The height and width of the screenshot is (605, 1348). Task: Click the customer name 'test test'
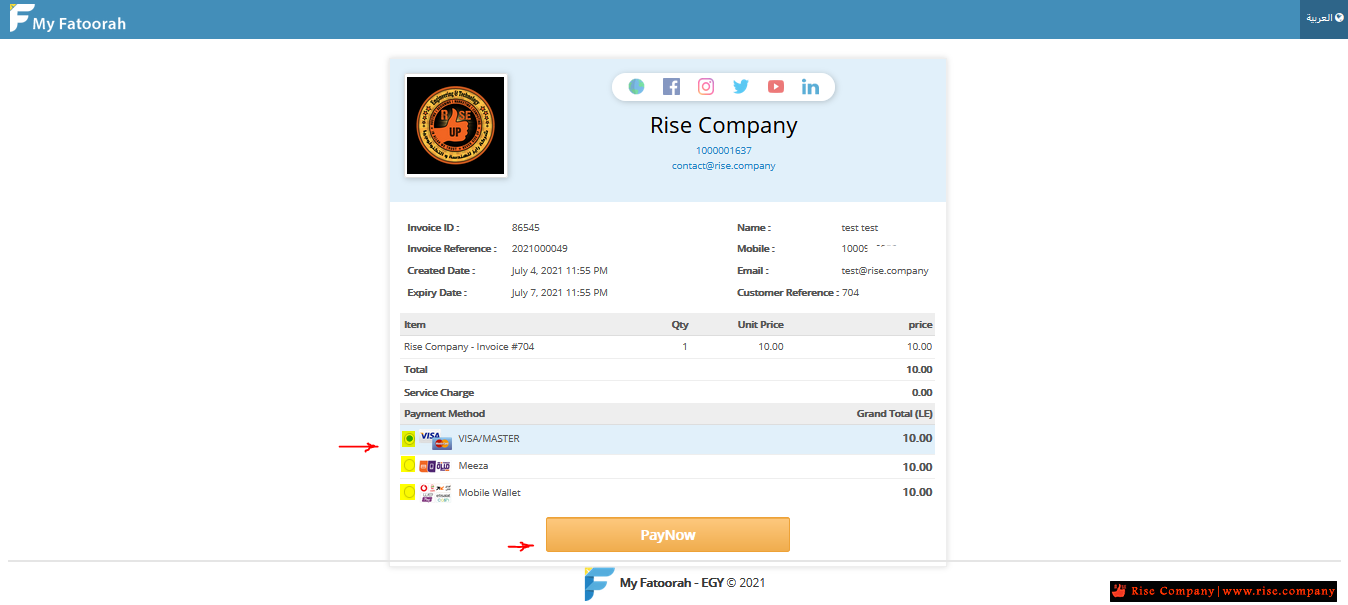tap(860, 228)
